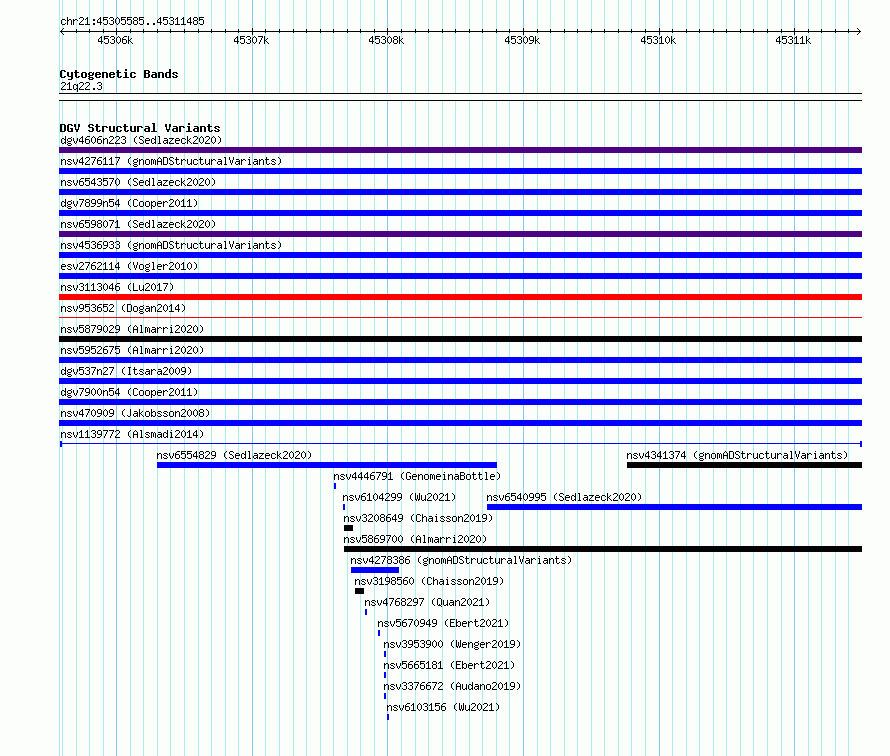Click the 45308k ruler position label
Image resolution: width=890 pixels, height=756 pixels.
(386, 41)
